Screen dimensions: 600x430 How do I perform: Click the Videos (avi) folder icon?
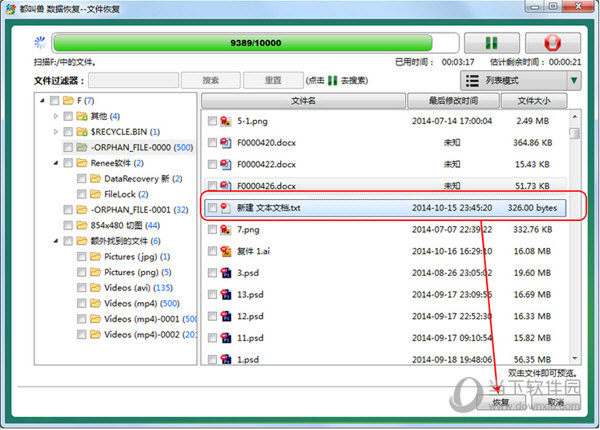[95, 288]
